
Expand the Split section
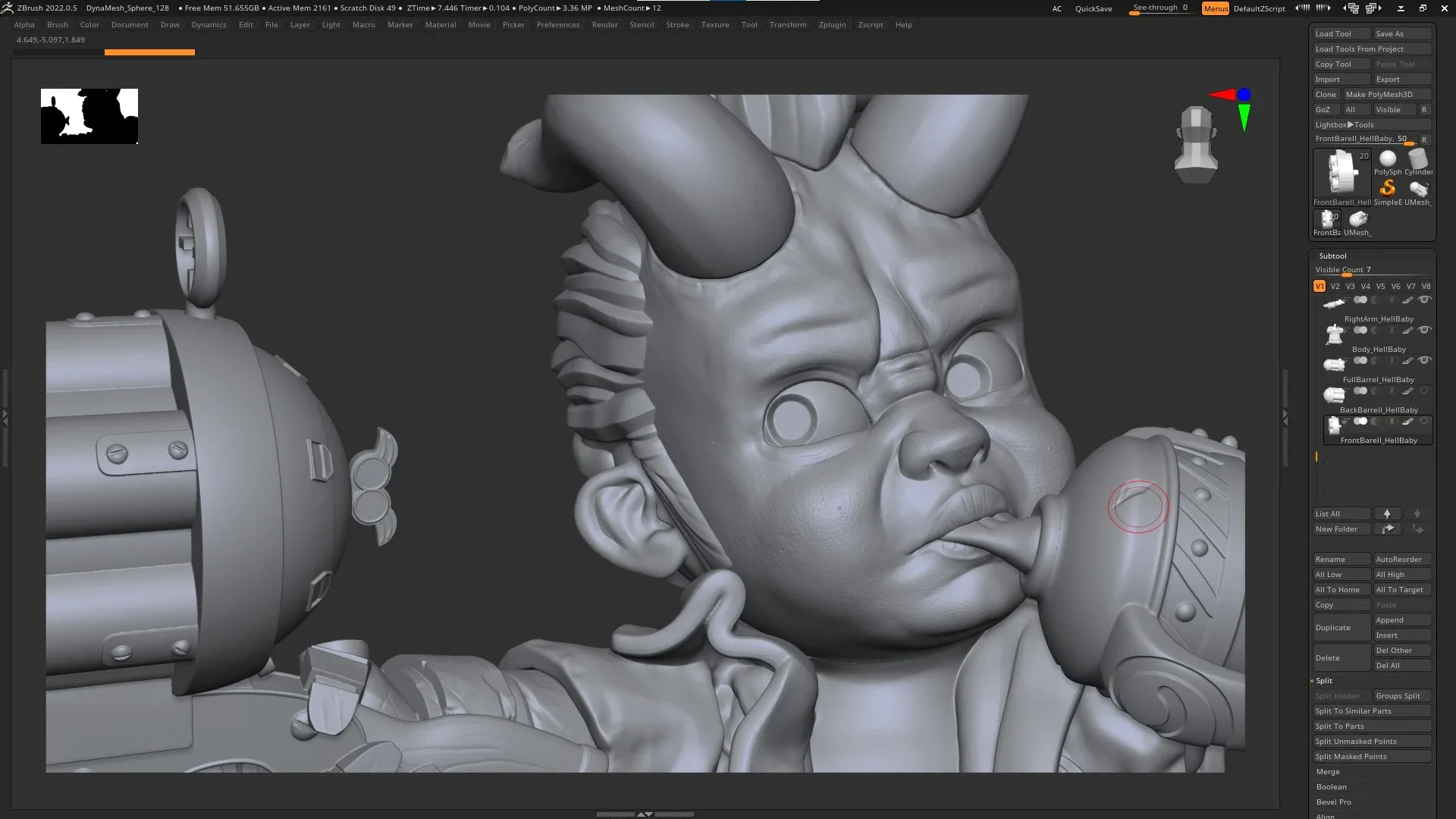click(x=1323, y=680)
